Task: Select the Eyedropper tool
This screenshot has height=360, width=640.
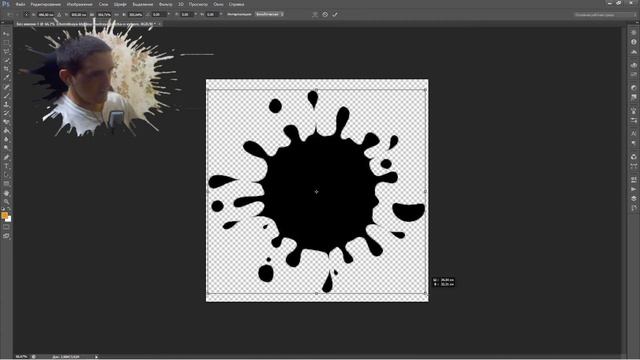Action: (x=6, y=78)
